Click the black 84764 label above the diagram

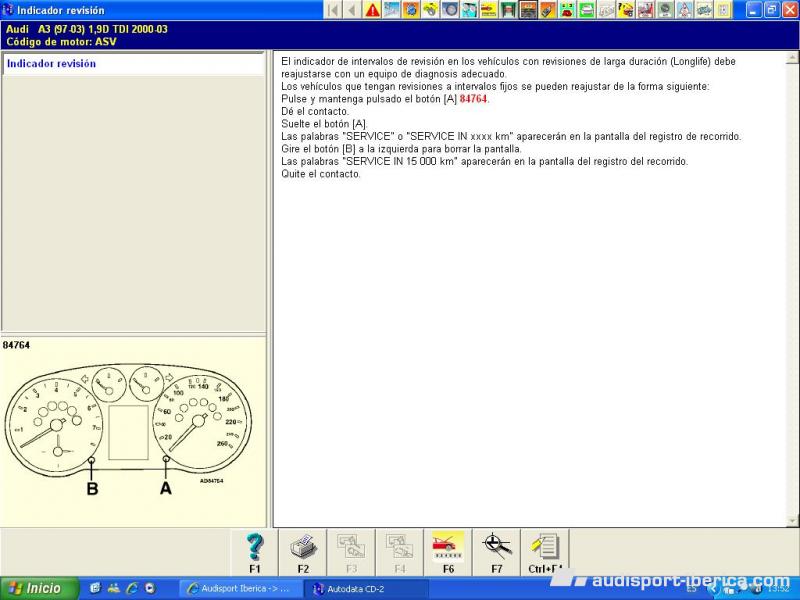tap(16, 345)
